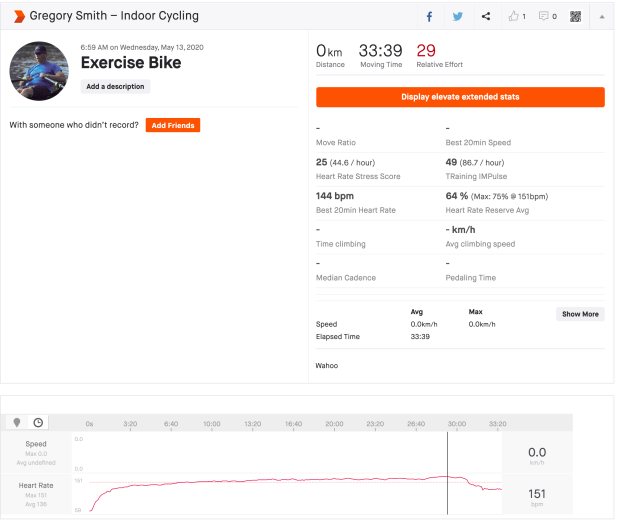Open athlete profile photo

[x=39, y=71]
